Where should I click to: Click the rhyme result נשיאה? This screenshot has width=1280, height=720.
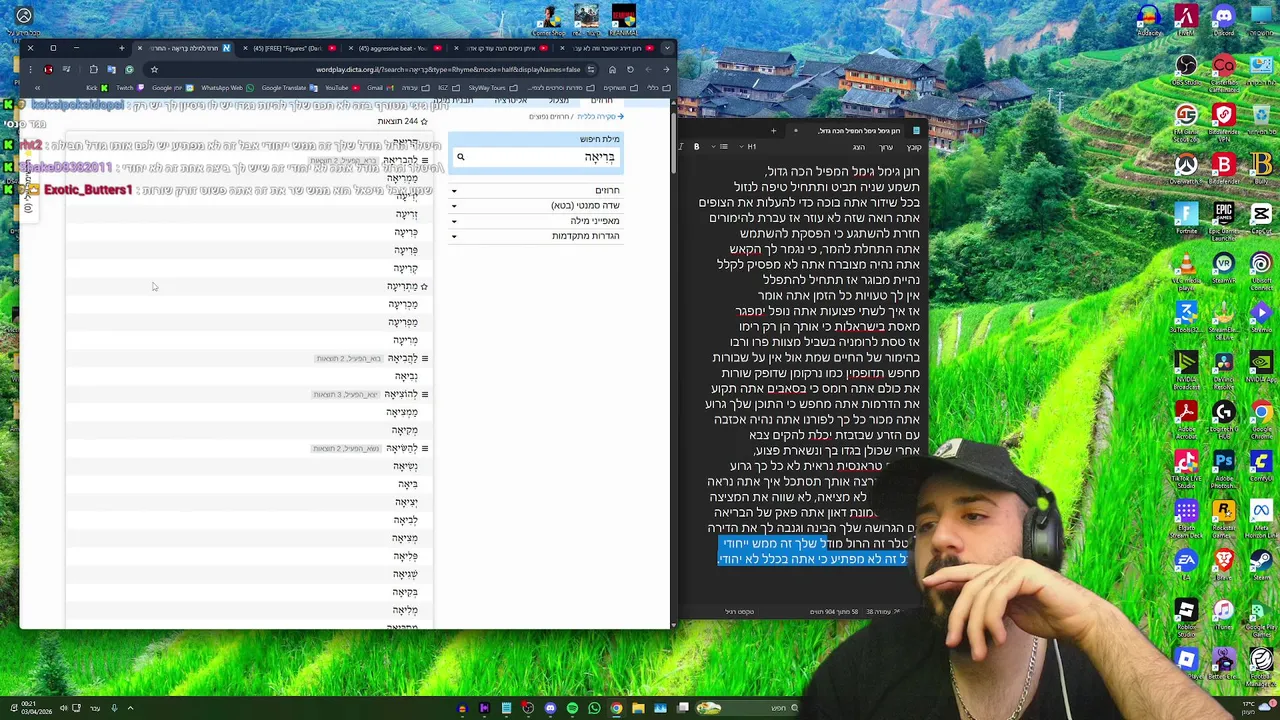(405, 466)
